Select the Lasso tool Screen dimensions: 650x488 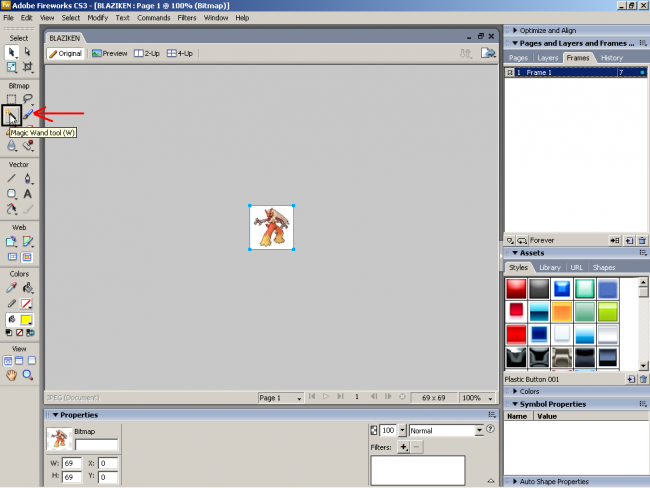27,99
